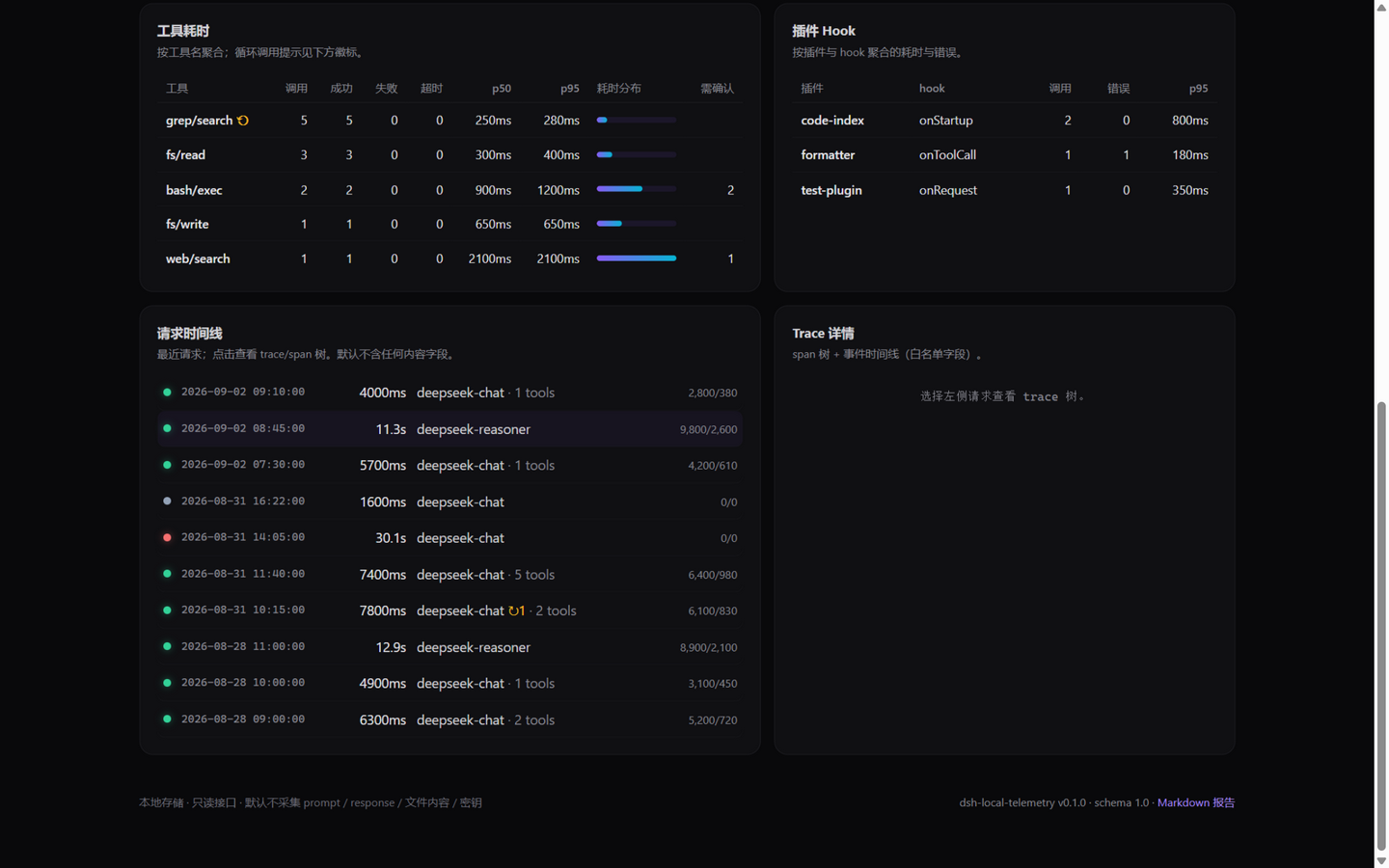The image size is (1389, 868).
Task: Click the onRequest hook cell
Action: 948,190
